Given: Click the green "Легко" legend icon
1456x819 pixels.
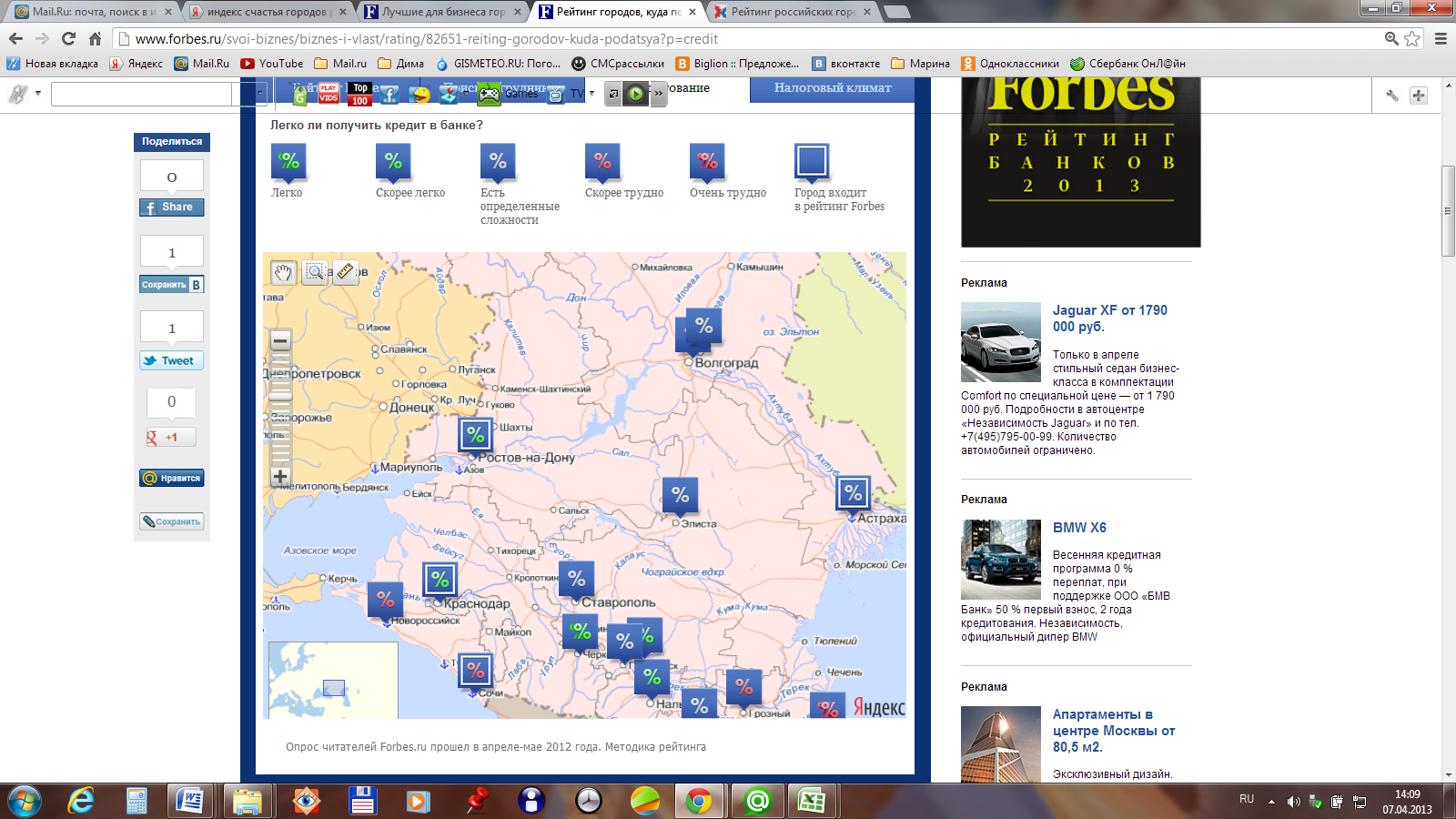Looking at the screenshot, I should click(x=288, y=161).
